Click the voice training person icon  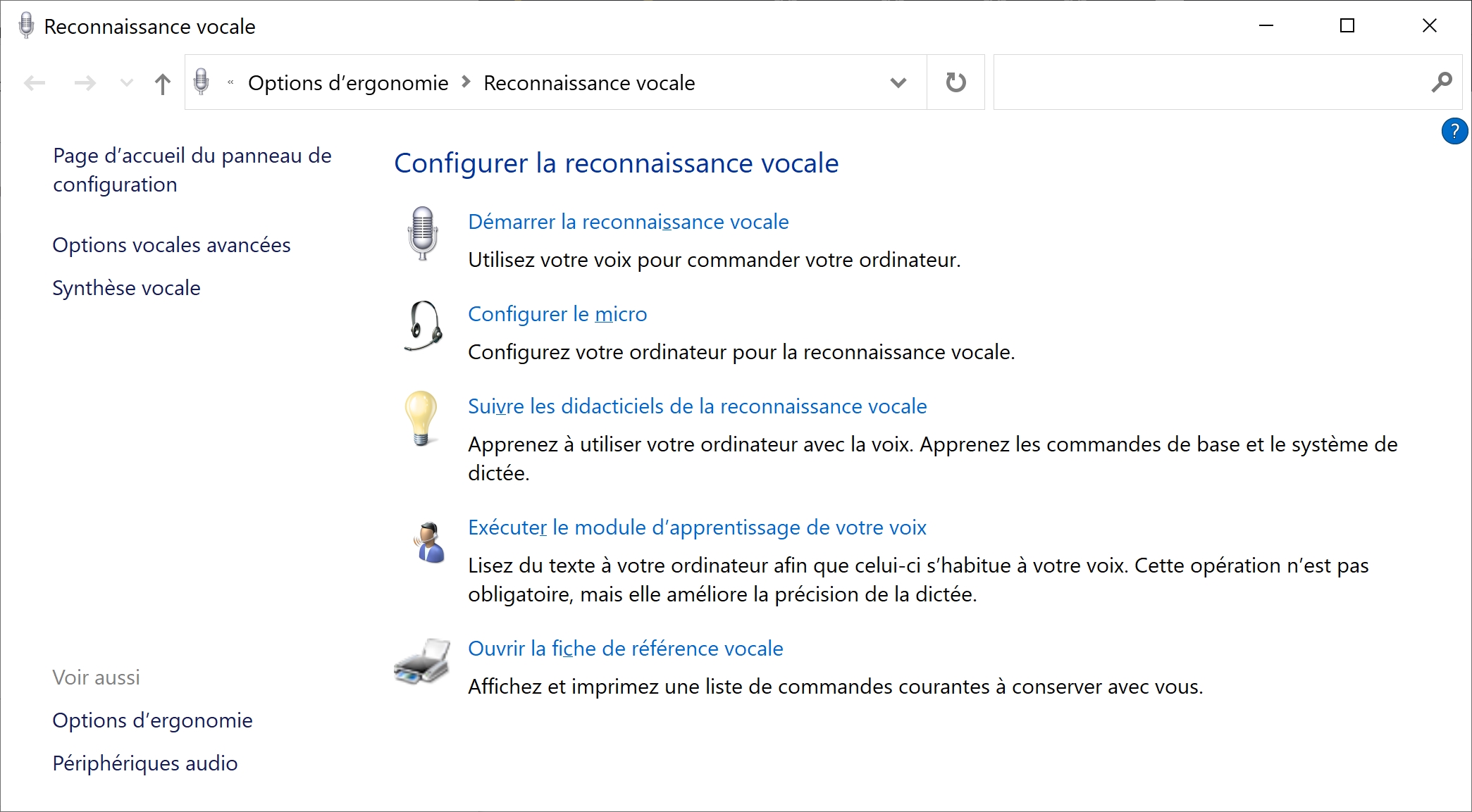(x=429, y=542)
